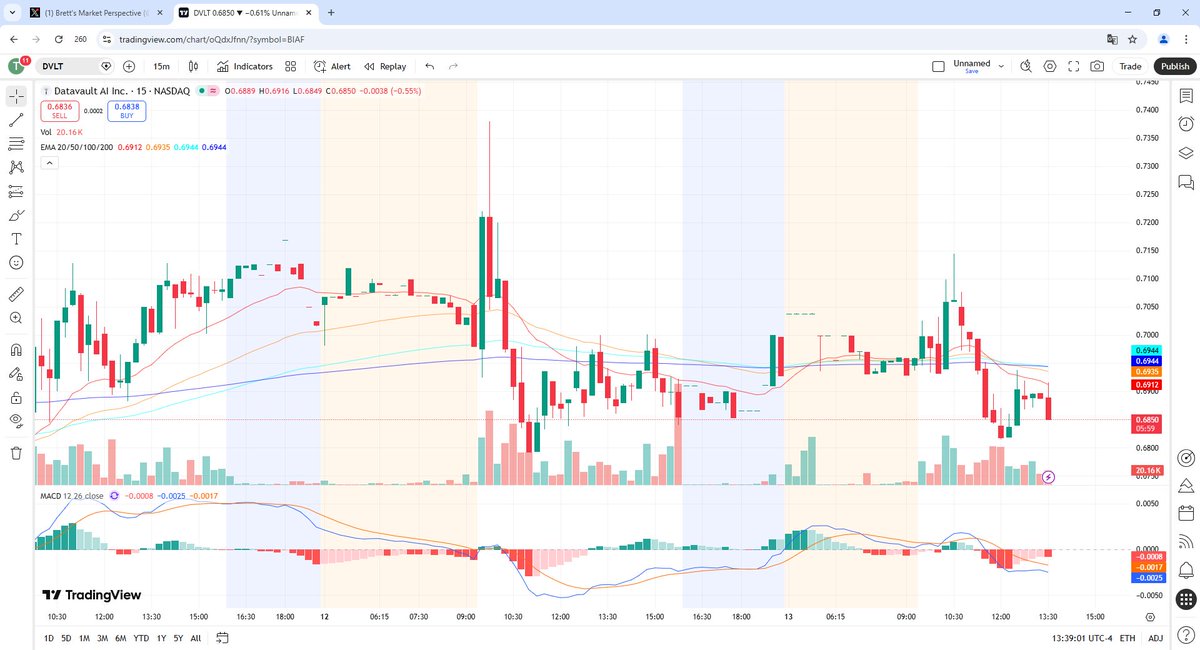Viewport: 1200px width, 650px height.
Task: Open the chart patterns tool
Action: pyautogui.click(x=16, y=168)
